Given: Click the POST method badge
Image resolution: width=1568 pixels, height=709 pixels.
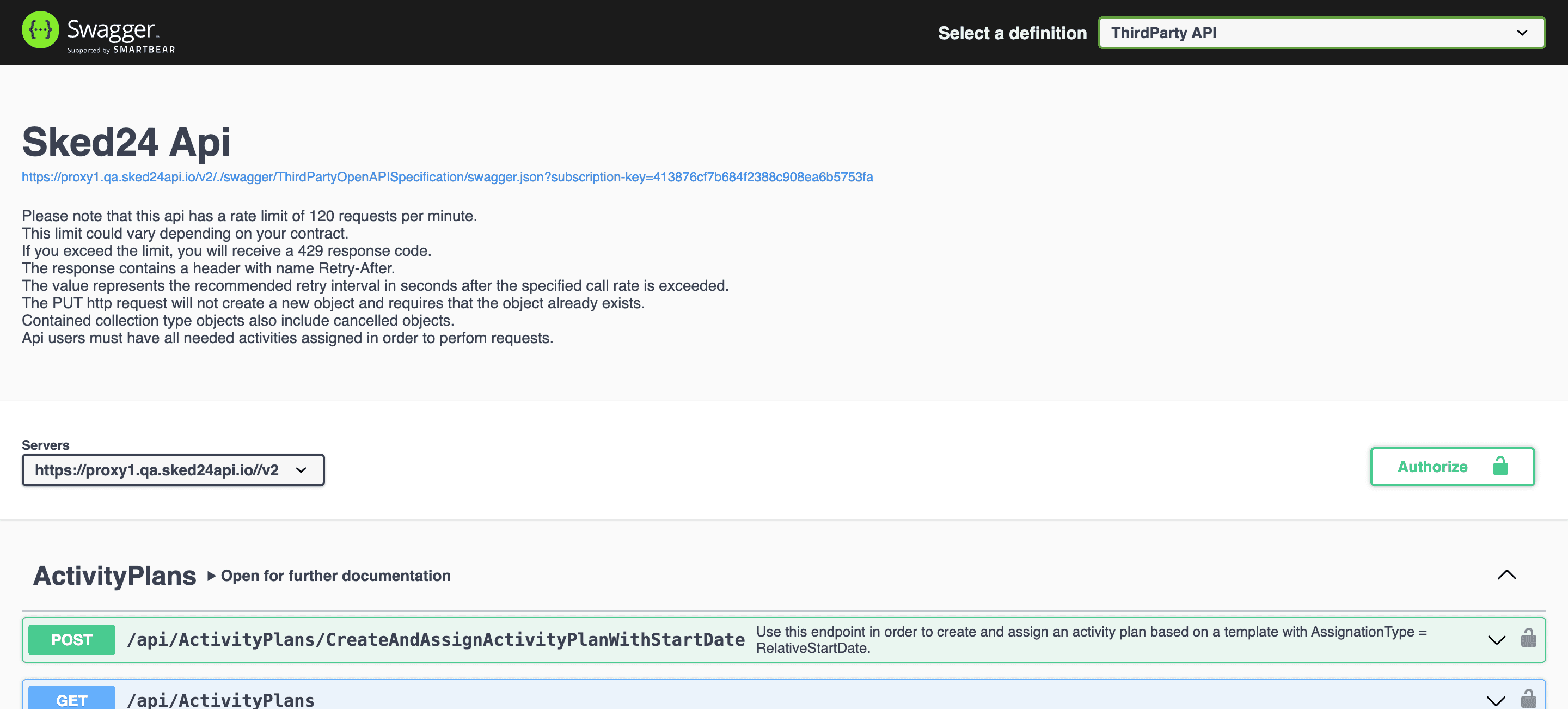Looking at the screenshot, I should [x=72, y=640].
